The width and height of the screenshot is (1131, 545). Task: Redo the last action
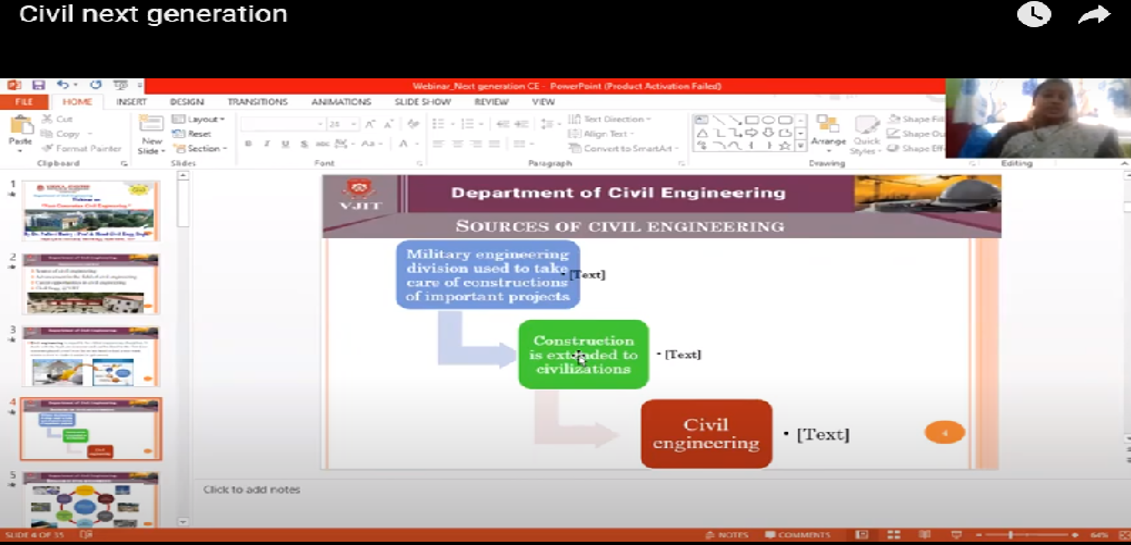click(x=95, y=85)
